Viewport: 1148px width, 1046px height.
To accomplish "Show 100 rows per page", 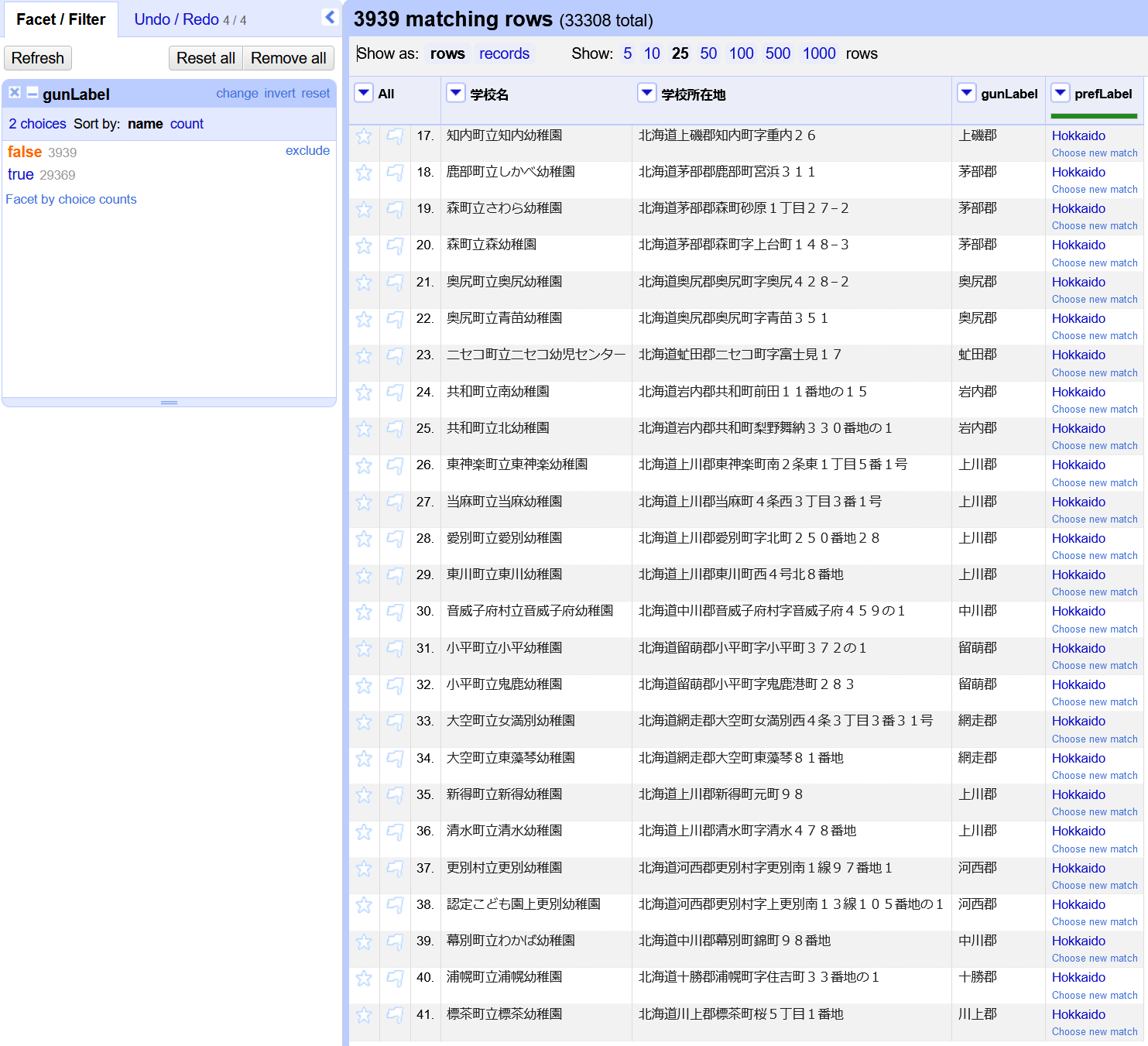I will point(741,53).
